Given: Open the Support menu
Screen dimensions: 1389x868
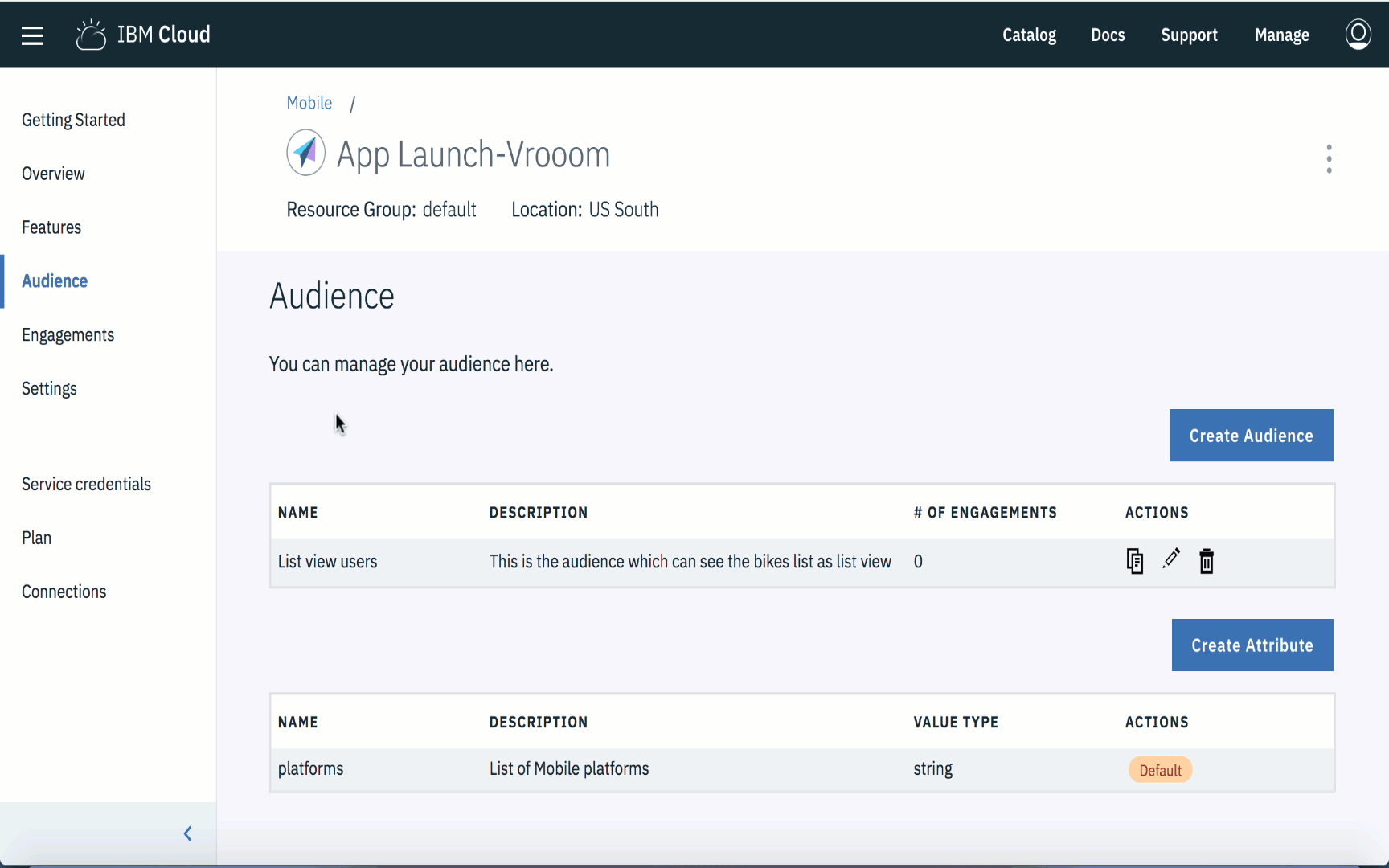Looking at the screenshot, I should pos(1189,35).
